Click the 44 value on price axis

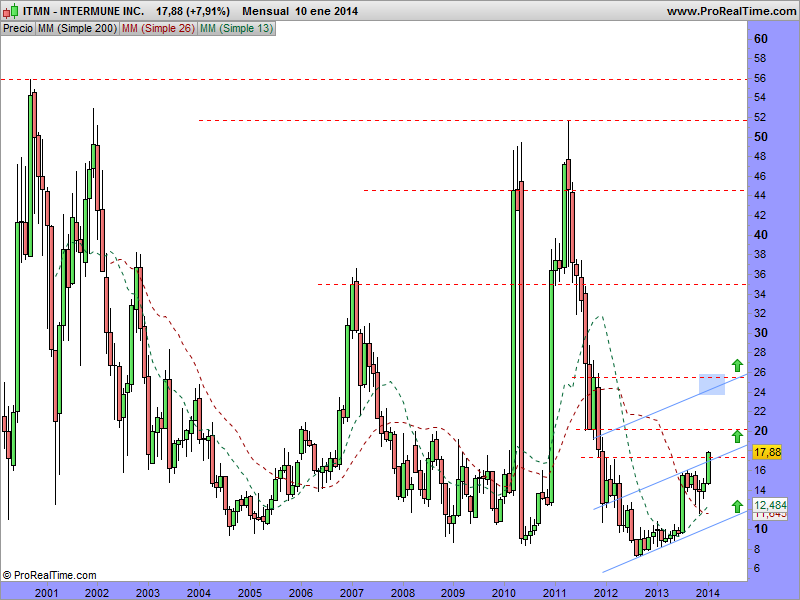tap(760, 195)
